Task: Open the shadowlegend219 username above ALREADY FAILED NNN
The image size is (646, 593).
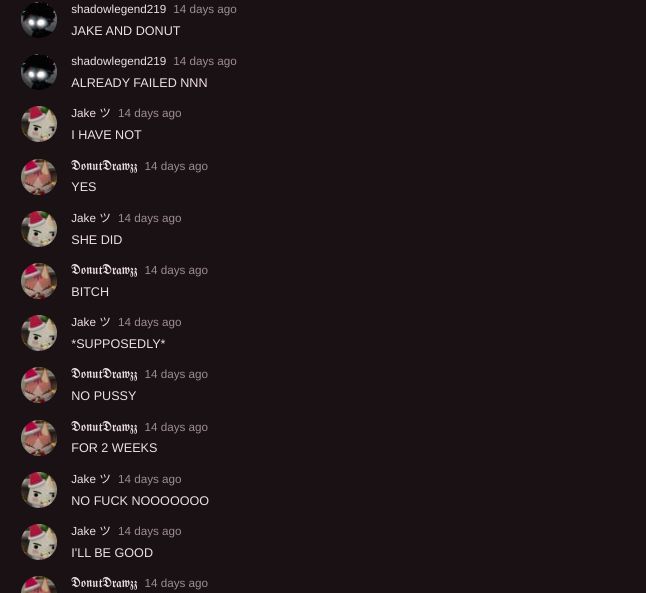Action: pyautogui.click(x=119, y=61)
